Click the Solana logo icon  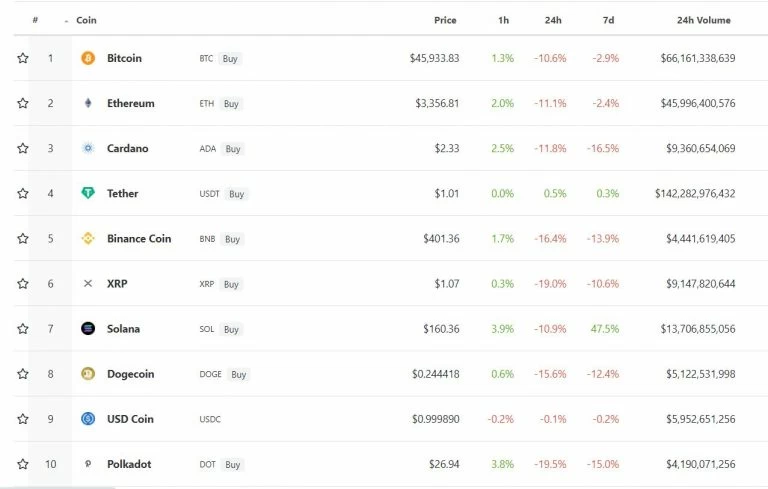click(x=88, y=328)
